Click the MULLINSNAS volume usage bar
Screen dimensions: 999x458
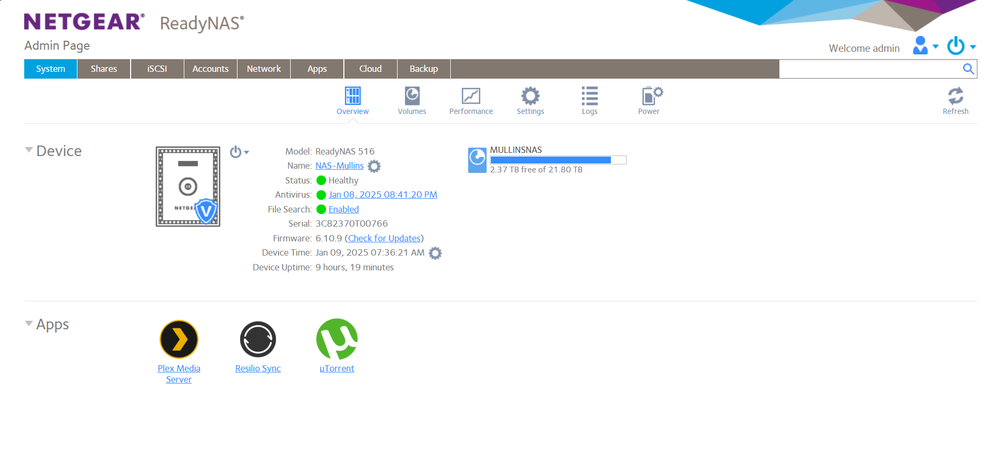[558, 160]
